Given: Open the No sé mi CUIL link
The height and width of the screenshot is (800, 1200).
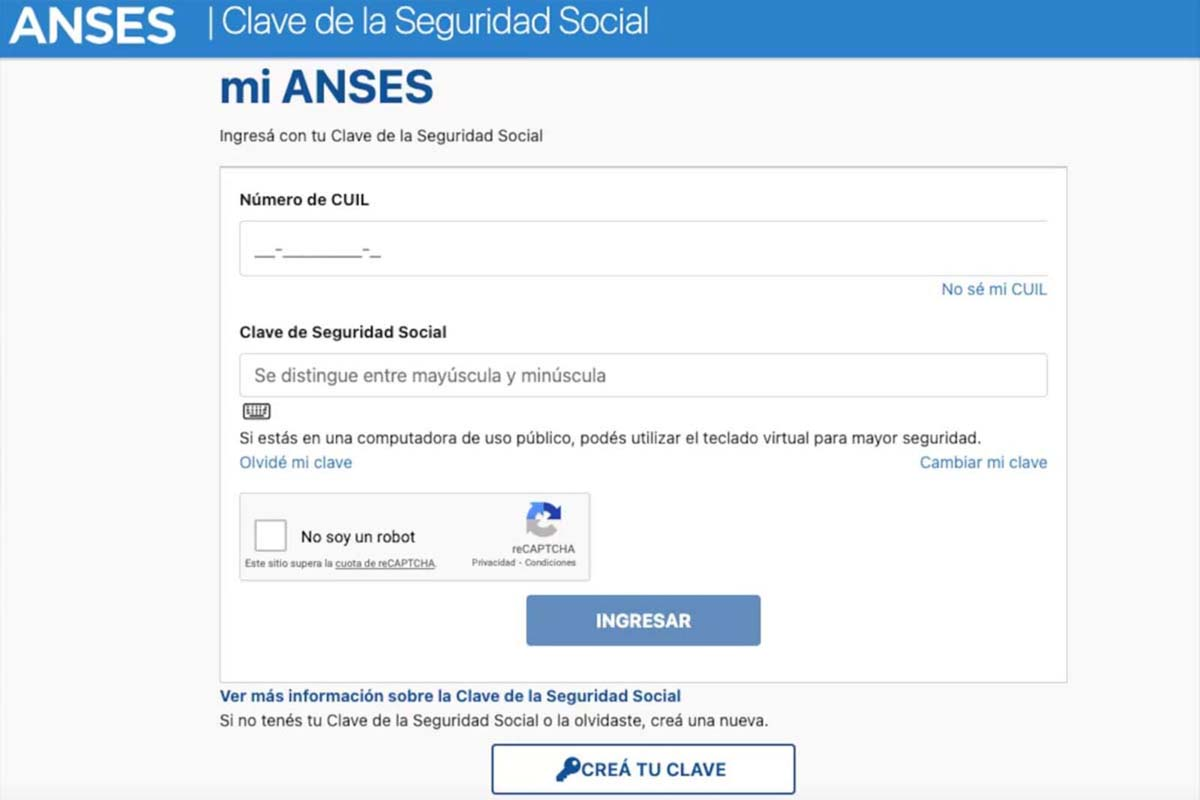Looking at the screenshot, I should click(994, 289).
